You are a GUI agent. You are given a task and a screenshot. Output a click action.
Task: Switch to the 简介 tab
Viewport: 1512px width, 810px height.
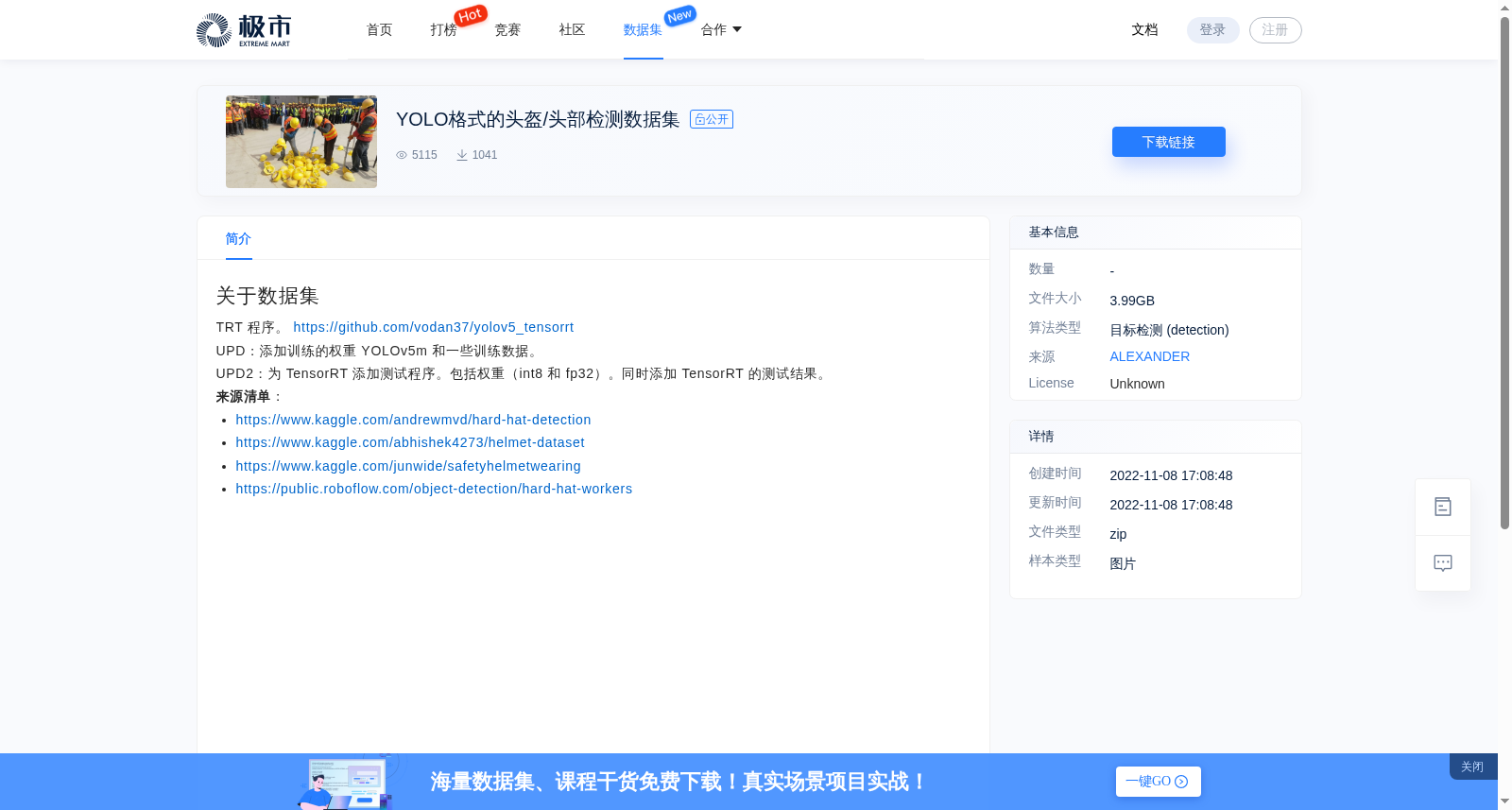pos(238,239)
